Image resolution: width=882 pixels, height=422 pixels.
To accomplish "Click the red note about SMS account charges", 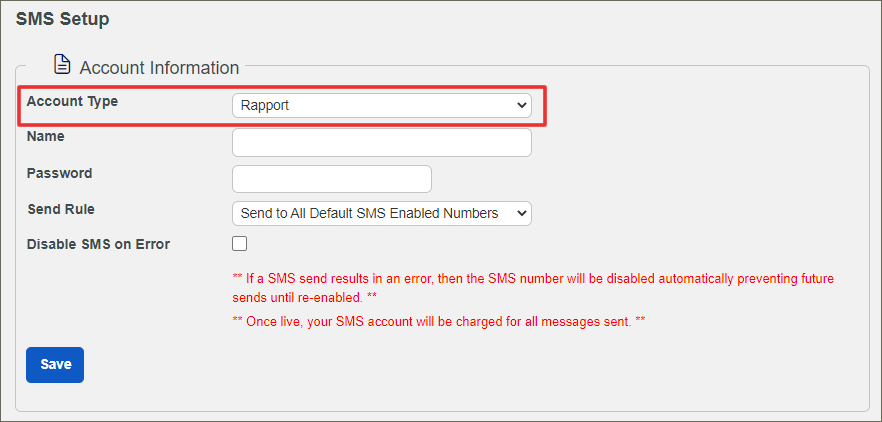I will pos(439,322).
